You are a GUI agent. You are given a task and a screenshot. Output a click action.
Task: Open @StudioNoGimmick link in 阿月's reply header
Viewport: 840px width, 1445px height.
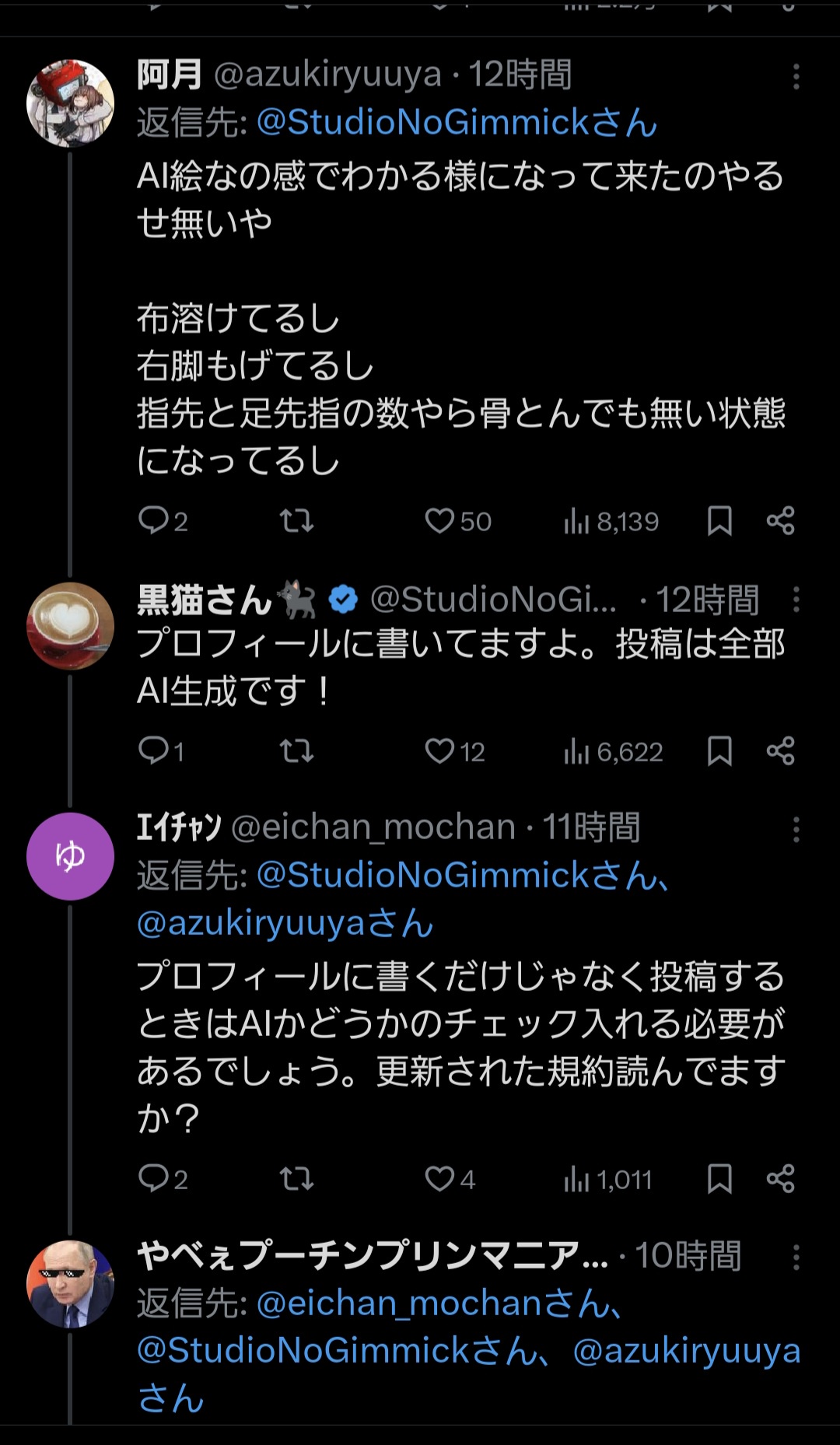[457, 123]
